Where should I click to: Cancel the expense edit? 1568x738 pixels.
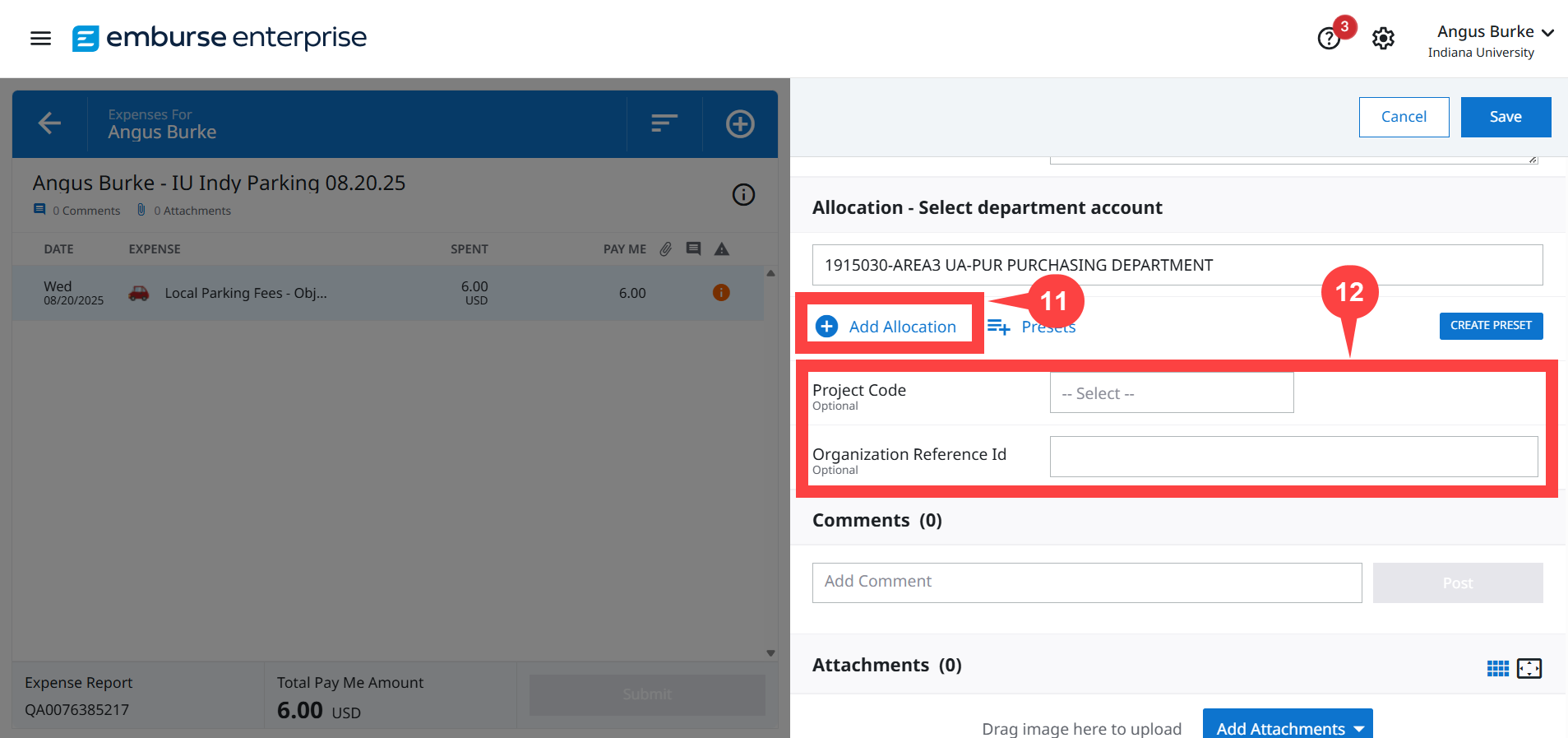point(1403,117)
